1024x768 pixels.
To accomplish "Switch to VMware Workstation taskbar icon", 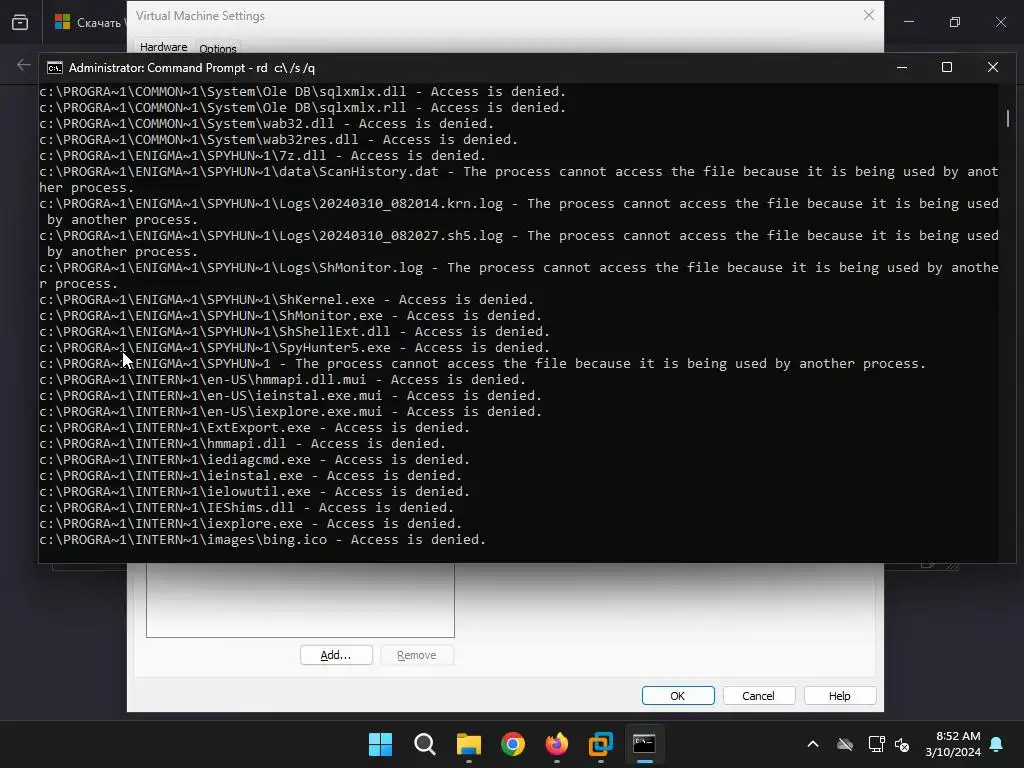I will pyautogui.click(x=600, y=744).
